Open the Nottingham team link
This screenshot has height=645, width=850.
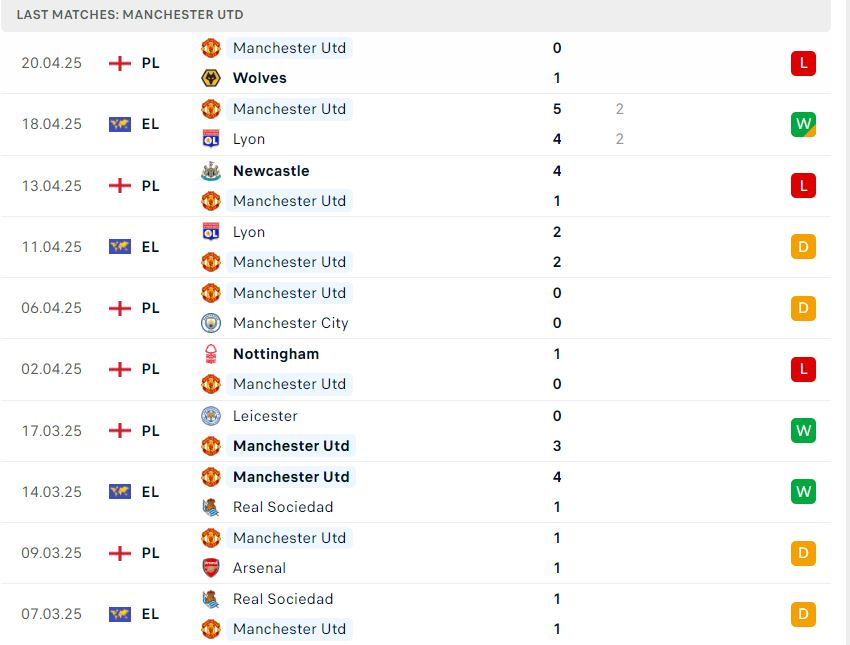pos(276,354)
